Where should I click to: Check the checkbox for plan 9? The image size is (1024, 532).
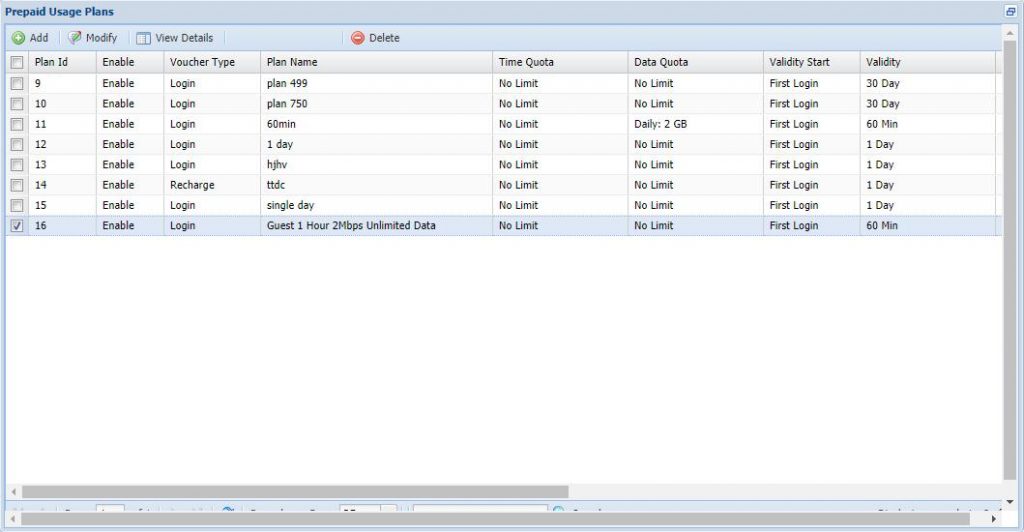tap(16, 83)
